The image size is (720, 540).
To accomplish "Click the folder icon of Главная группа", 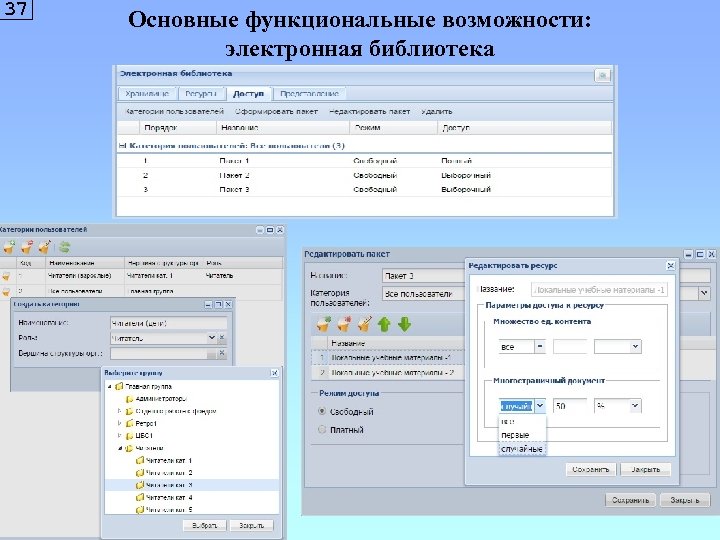I will 119,387.
